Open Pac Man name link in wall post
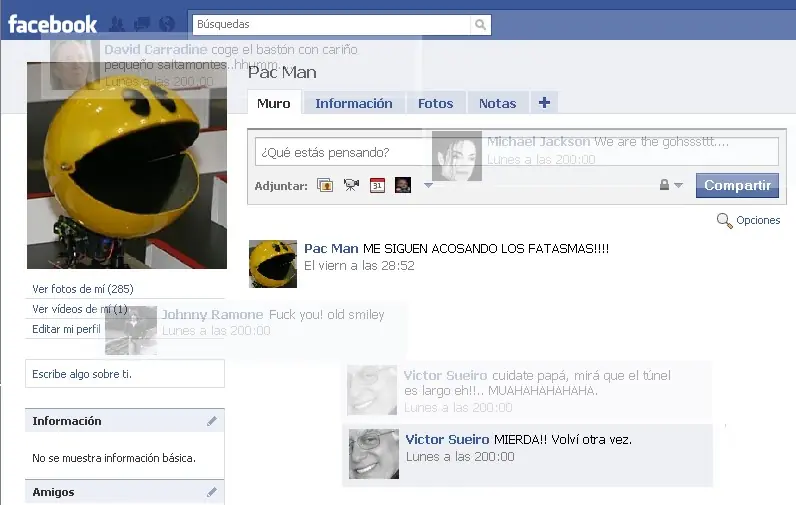 click(x=331, y=249)
